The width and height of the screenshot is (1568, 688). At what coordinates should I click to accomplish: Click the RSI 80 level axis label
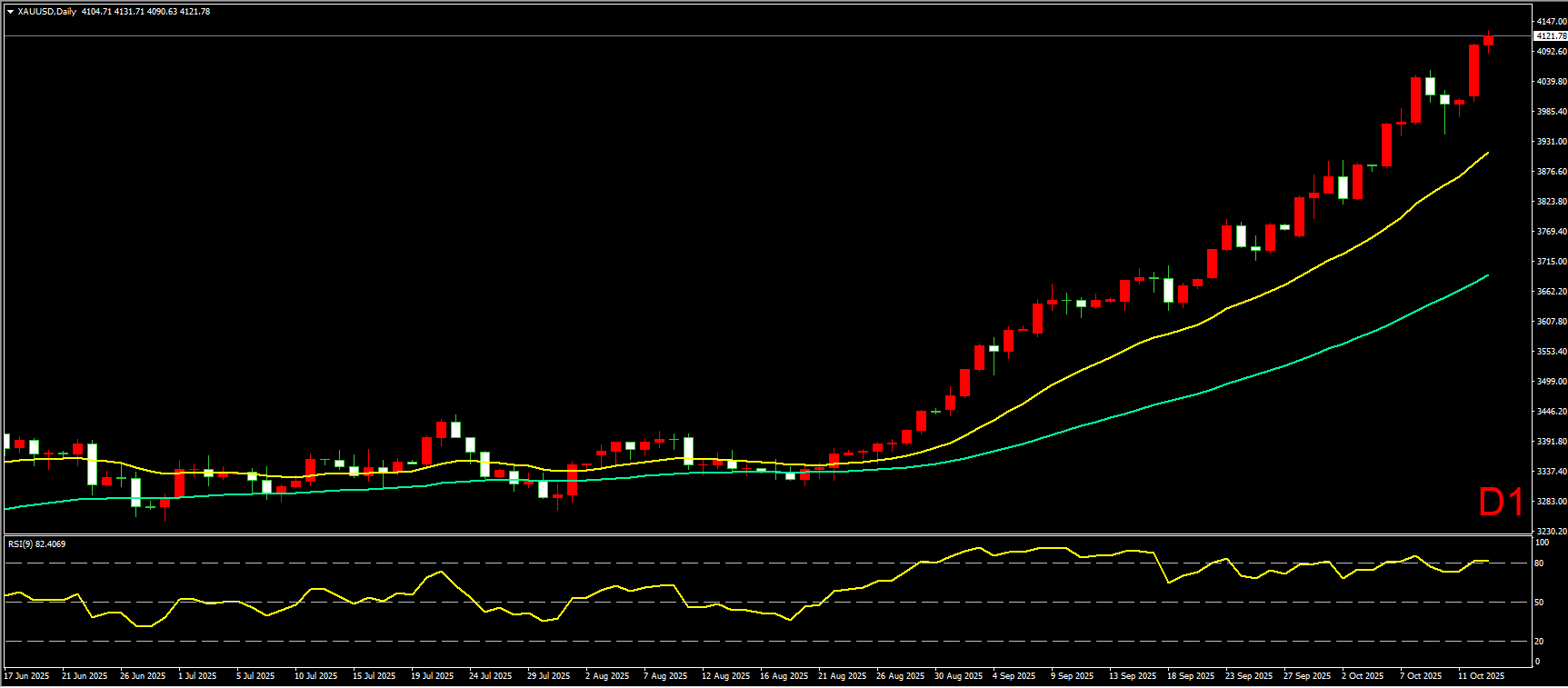[1539, 563]
